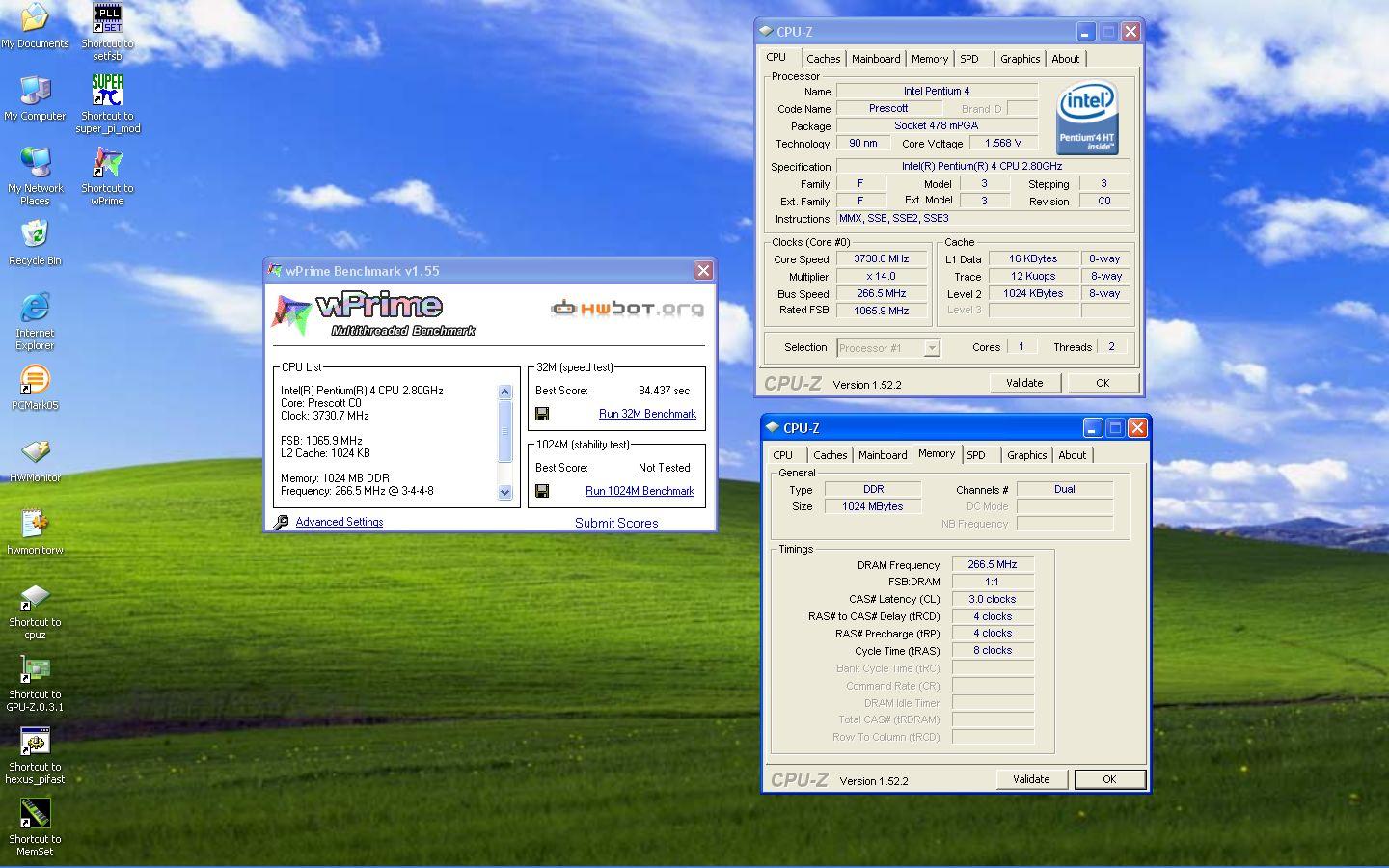Click 'Frequency: 266.5 MHz @ 3-4-4-8' line
The width and height of the screenshot is (1389, 868).
coord(357,491)
